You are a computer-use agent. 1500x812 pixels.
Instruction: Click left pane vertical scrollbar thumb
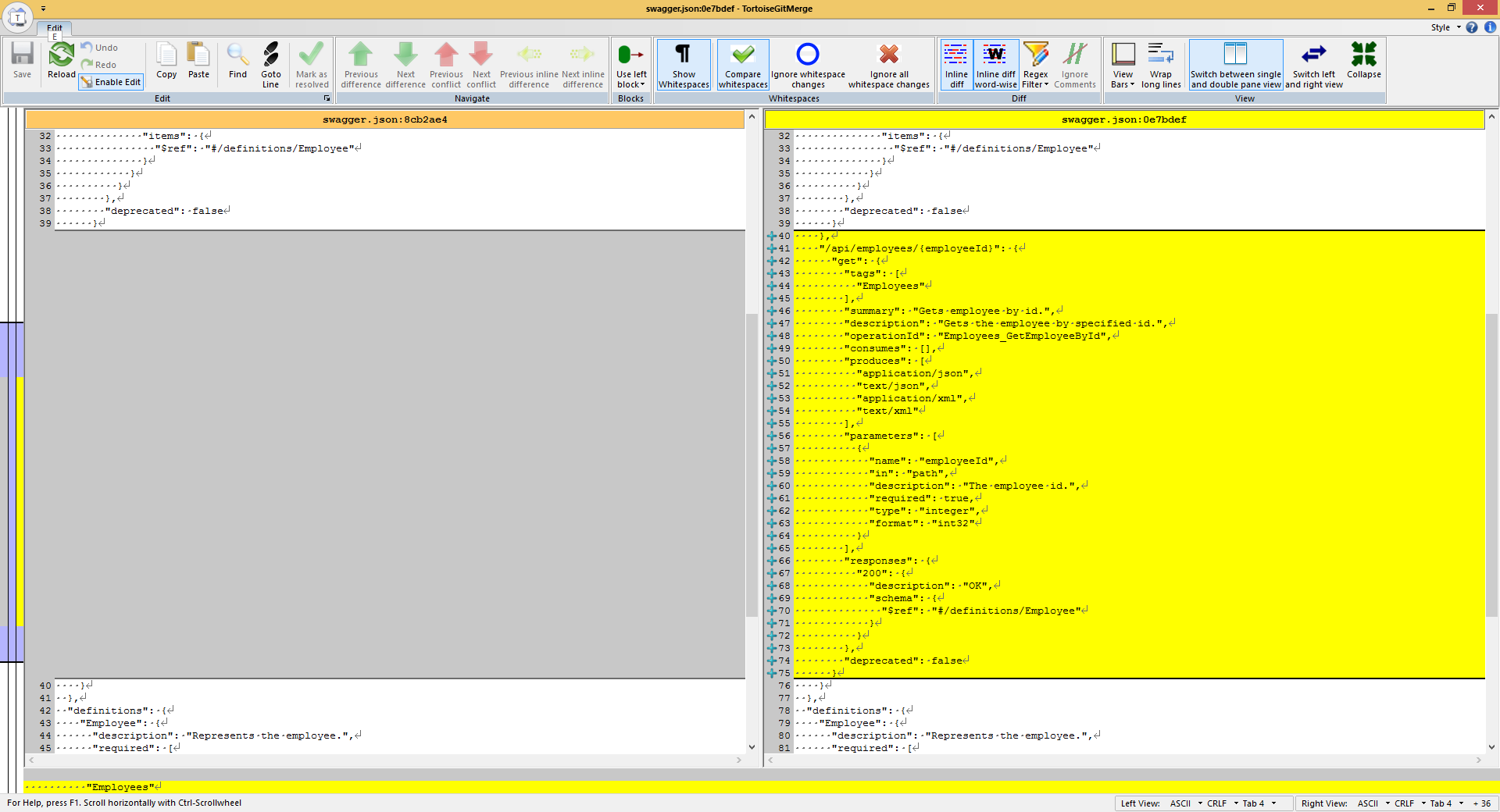[x=752, y=465]
